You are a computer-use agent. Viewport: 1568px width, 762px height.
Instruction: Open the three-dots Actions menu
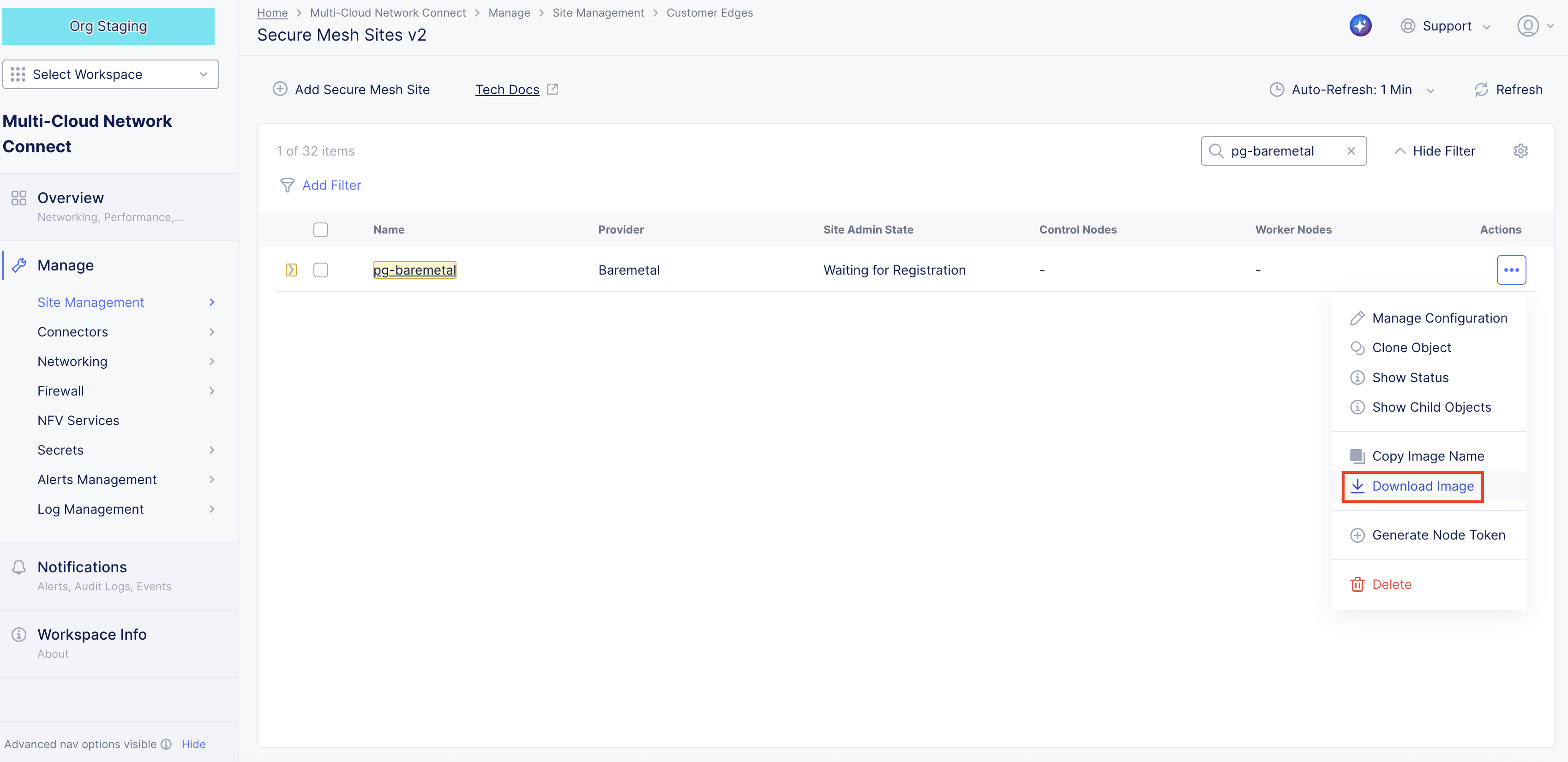1511,270
